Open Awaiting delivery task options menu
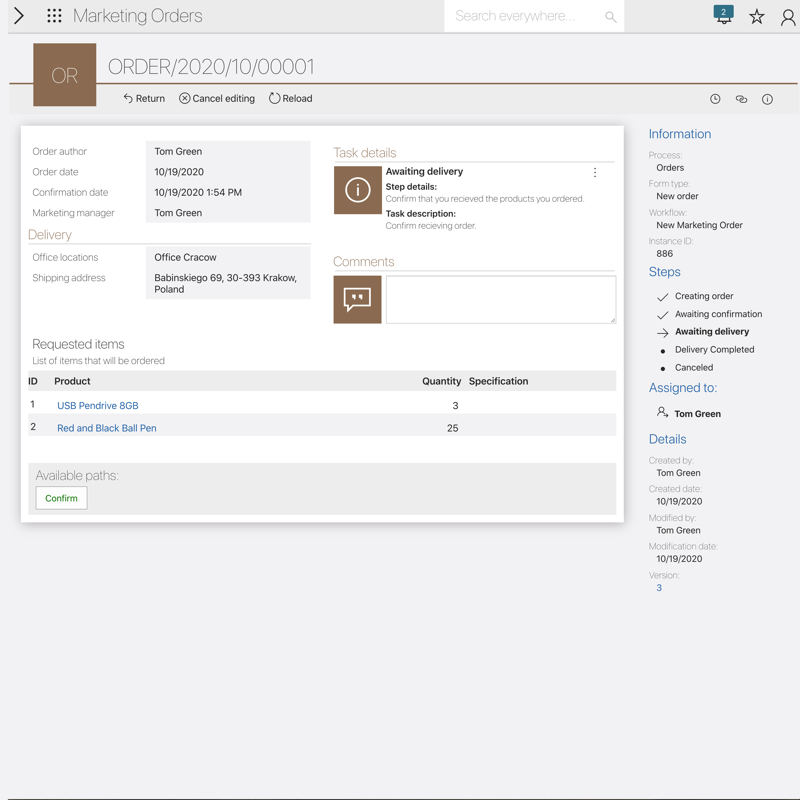The height and width of the screenshot is (800, 800). tap(595, 173)
